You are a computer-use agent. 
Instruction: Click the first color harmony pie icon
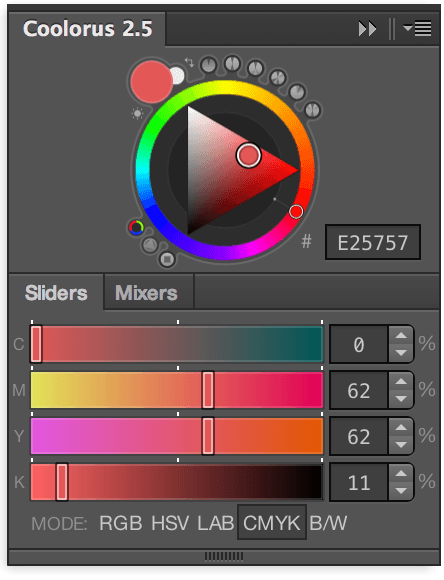click(x=208, y=65)
